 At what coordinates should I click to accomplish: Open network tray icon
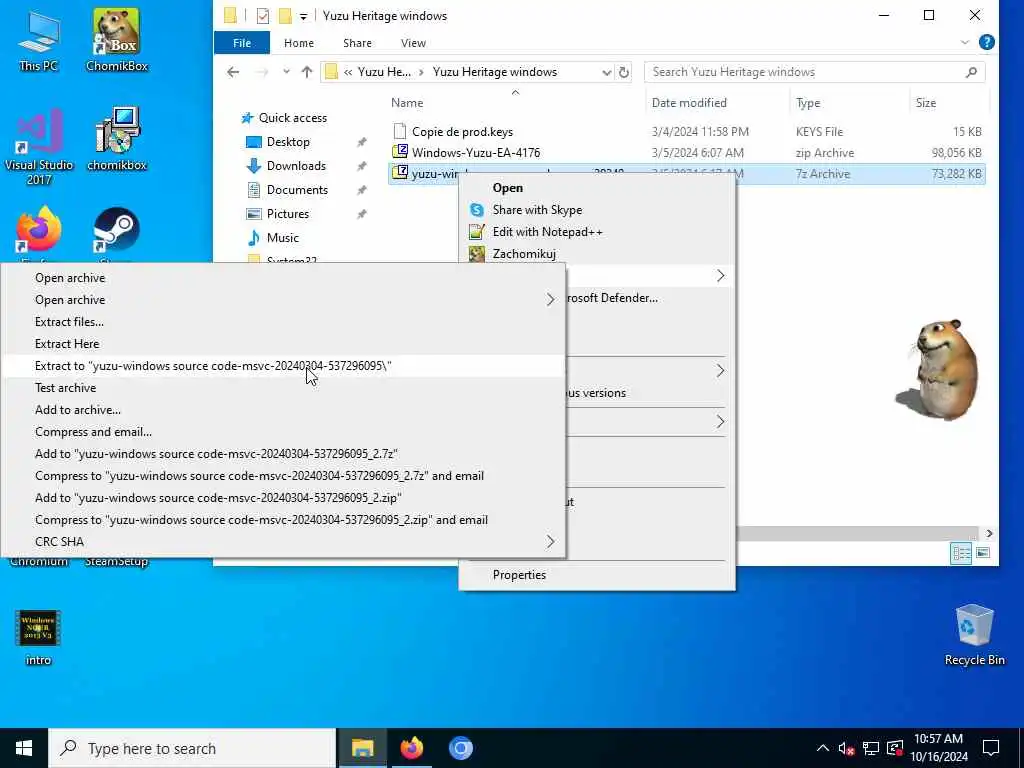[871, 748]
